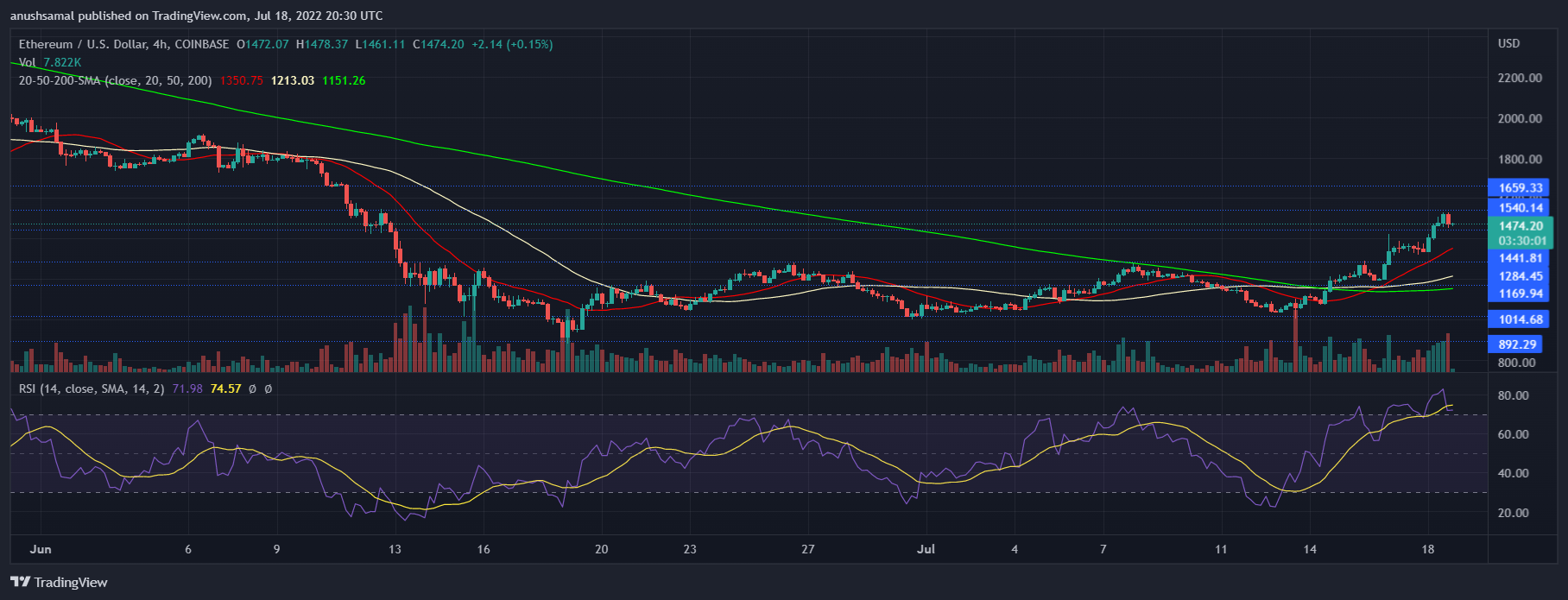Click the red SMA value 1350.75
The width and height of the screenshot is (1568, 600).
pos(241,80)
